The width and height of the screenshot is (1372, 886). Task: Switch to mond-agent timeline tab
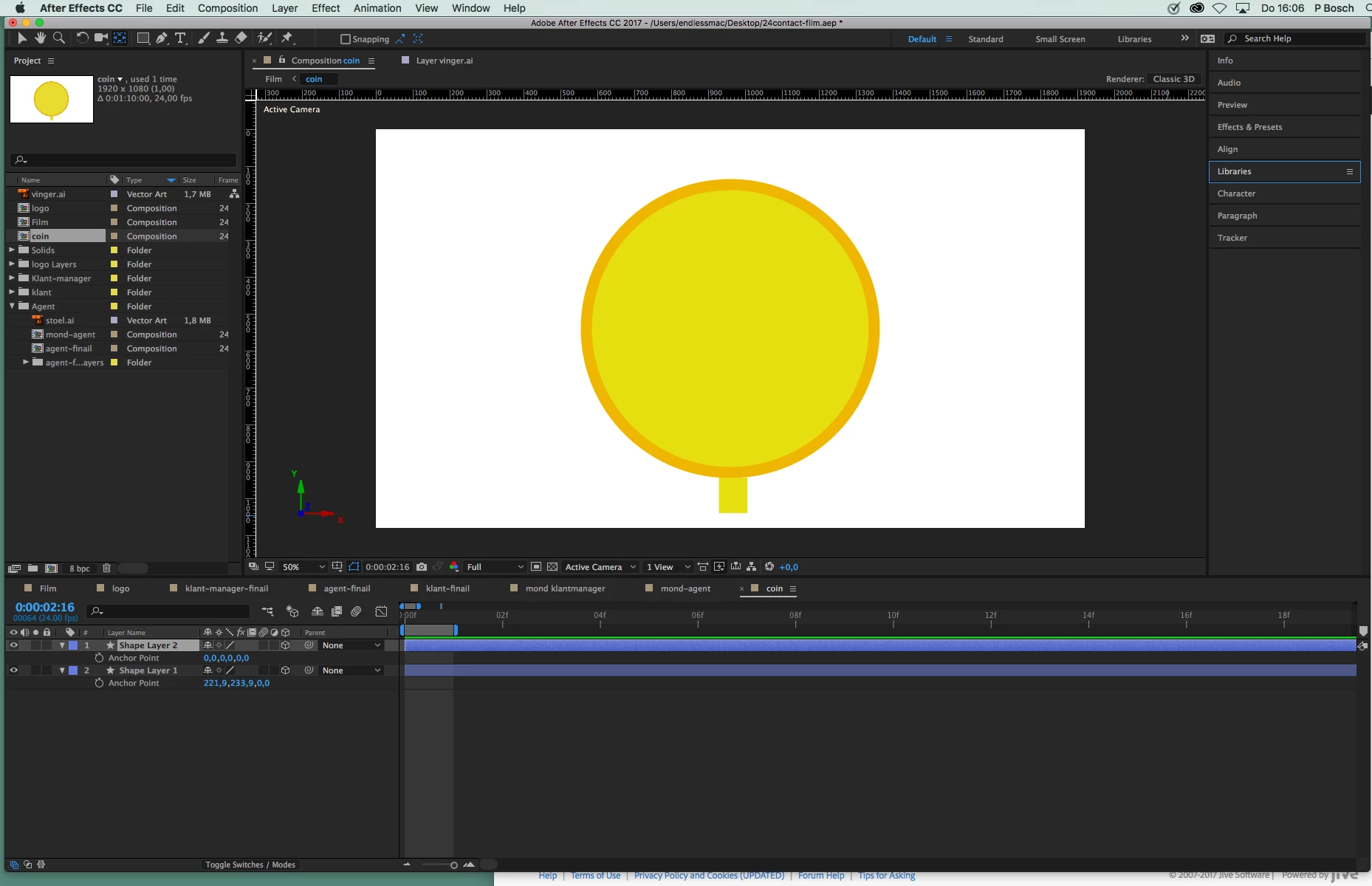[685, 588]
